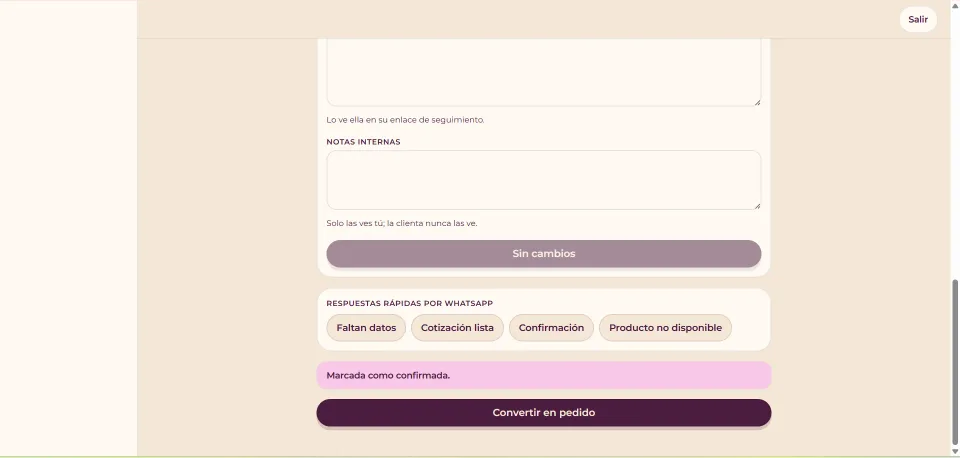Click the Notas internas label
Screen dimensions: 960x458
(363, 141)
